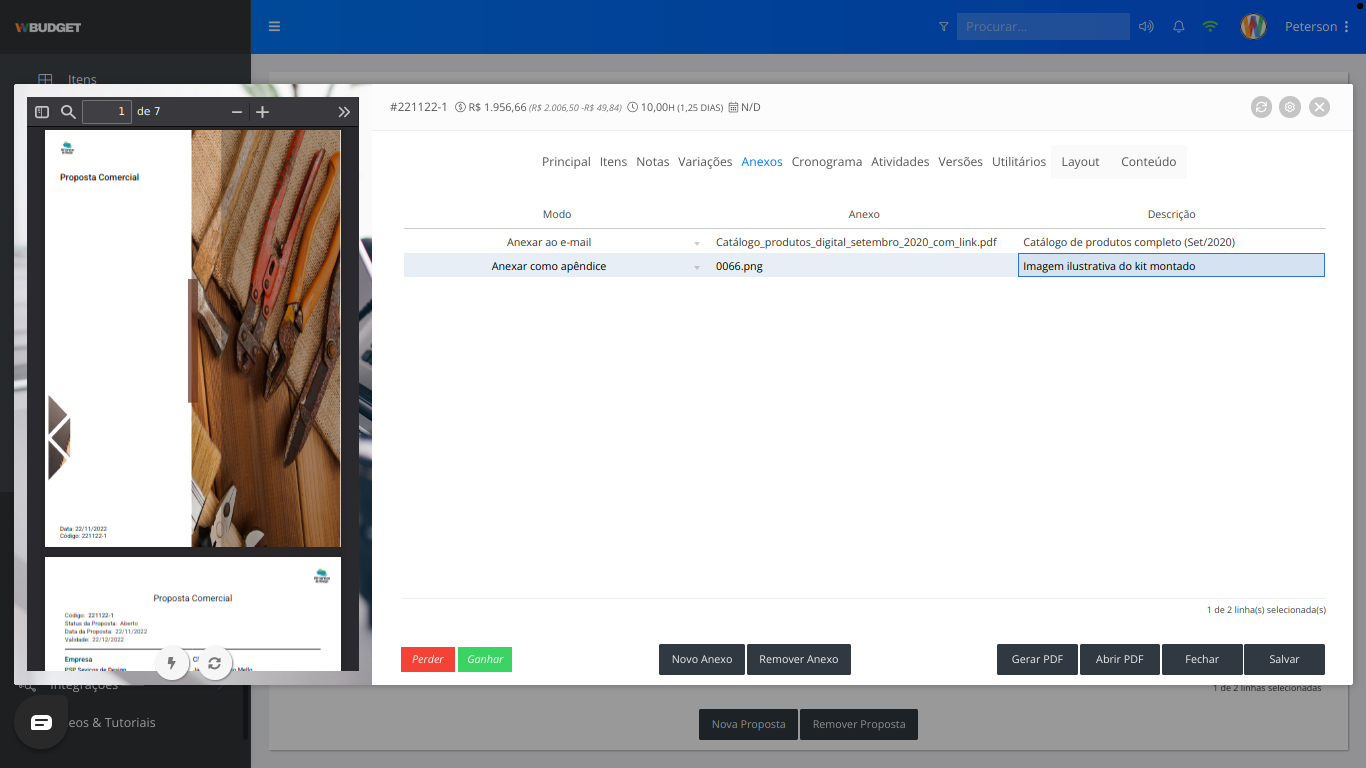Switch to the Atividades tab
The image size is (1366, 768).
tap(900, 162)
